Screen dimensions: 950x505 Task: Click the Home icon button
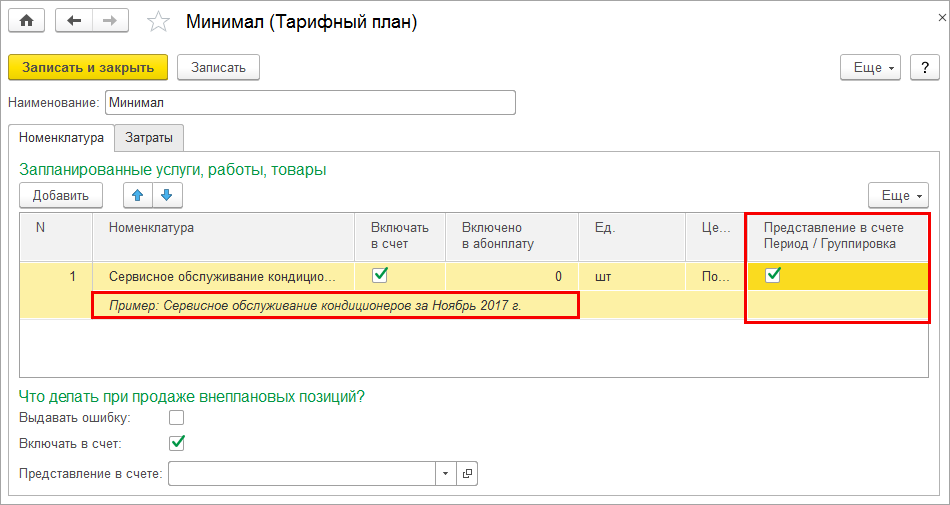[x=27, y=20]
